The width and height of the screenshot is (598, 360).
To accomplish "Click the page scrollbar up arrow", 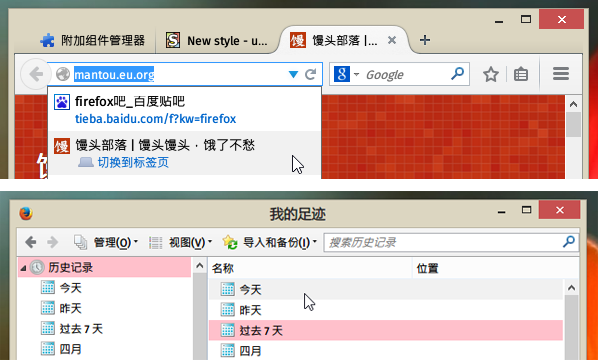I will (573, 104).
